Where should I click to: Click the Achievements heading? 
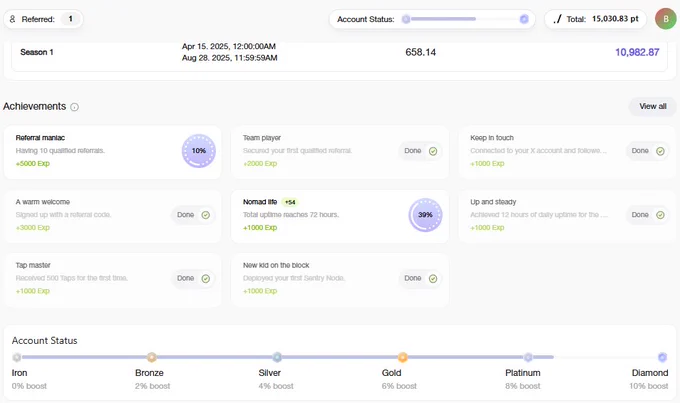pyautogui.click(x=34, y=106)
